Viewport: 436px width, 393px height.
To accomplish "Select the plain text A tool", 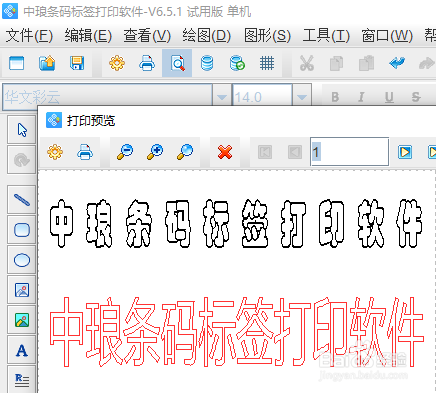I will [x=22, y=350].
